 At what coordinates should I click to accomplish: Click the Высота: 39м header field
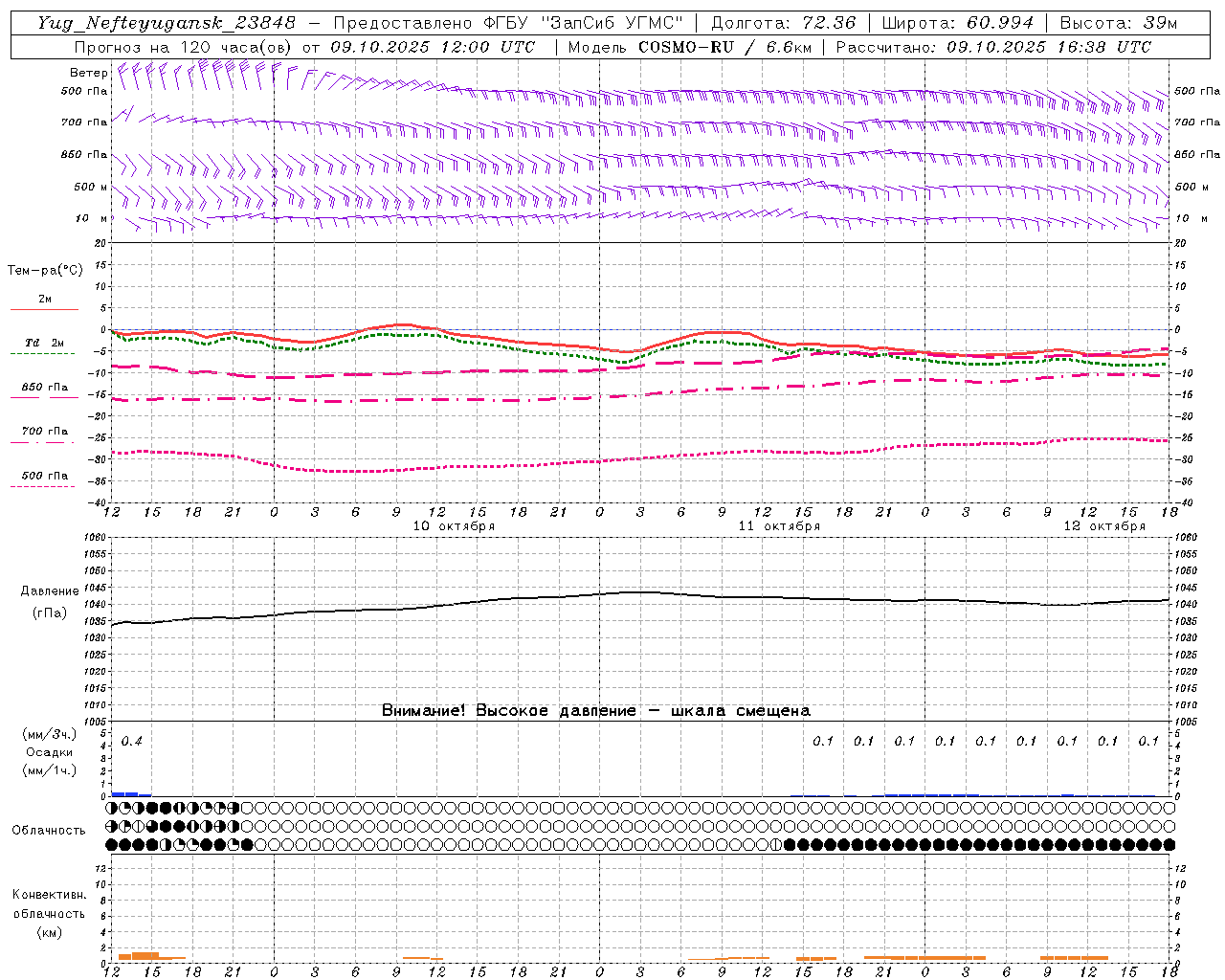point(1118,23)
